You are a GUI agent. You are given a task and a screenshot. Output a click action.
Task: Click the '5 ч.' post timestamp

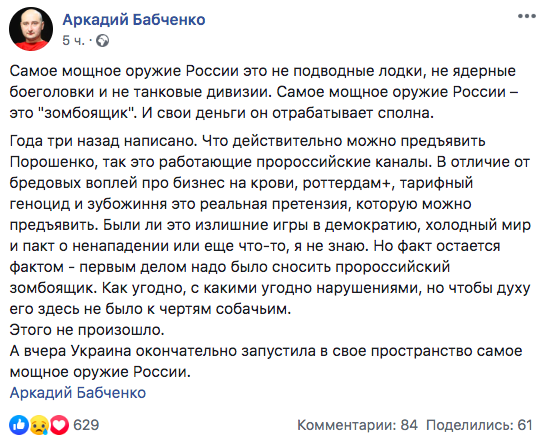click(73, 41)
